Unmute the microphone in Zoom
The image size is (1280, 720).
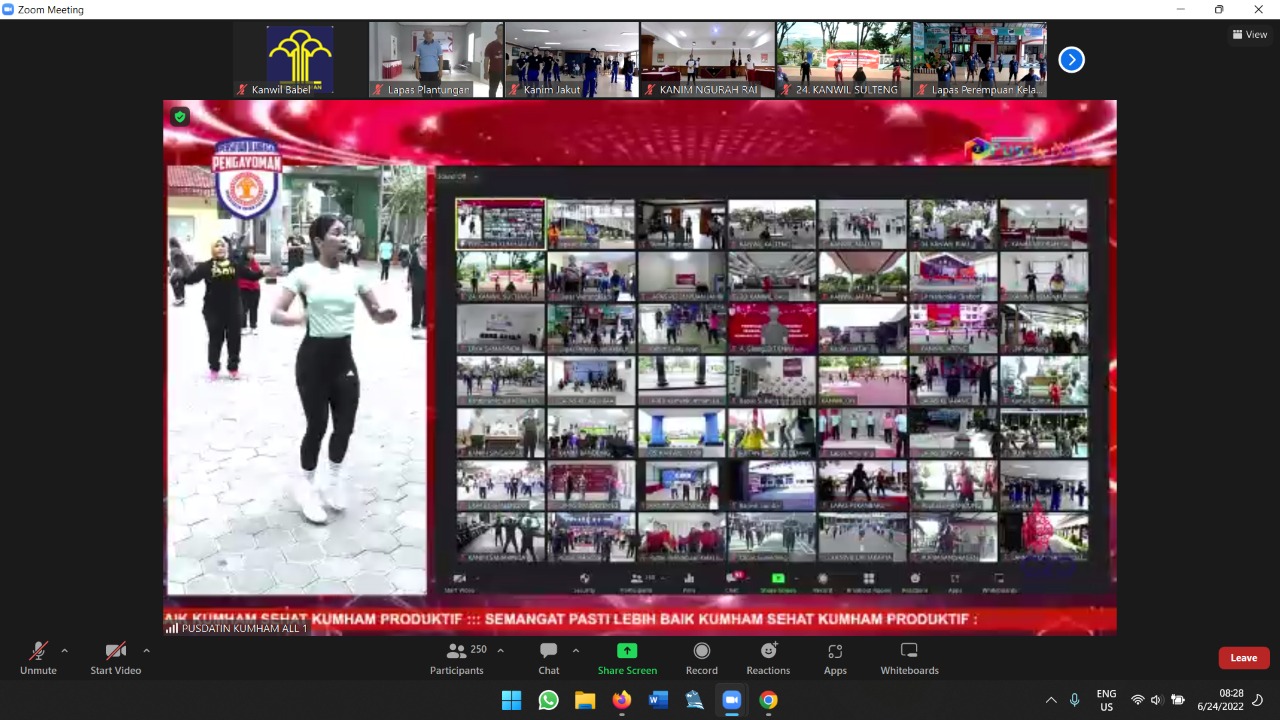point(38,658)
